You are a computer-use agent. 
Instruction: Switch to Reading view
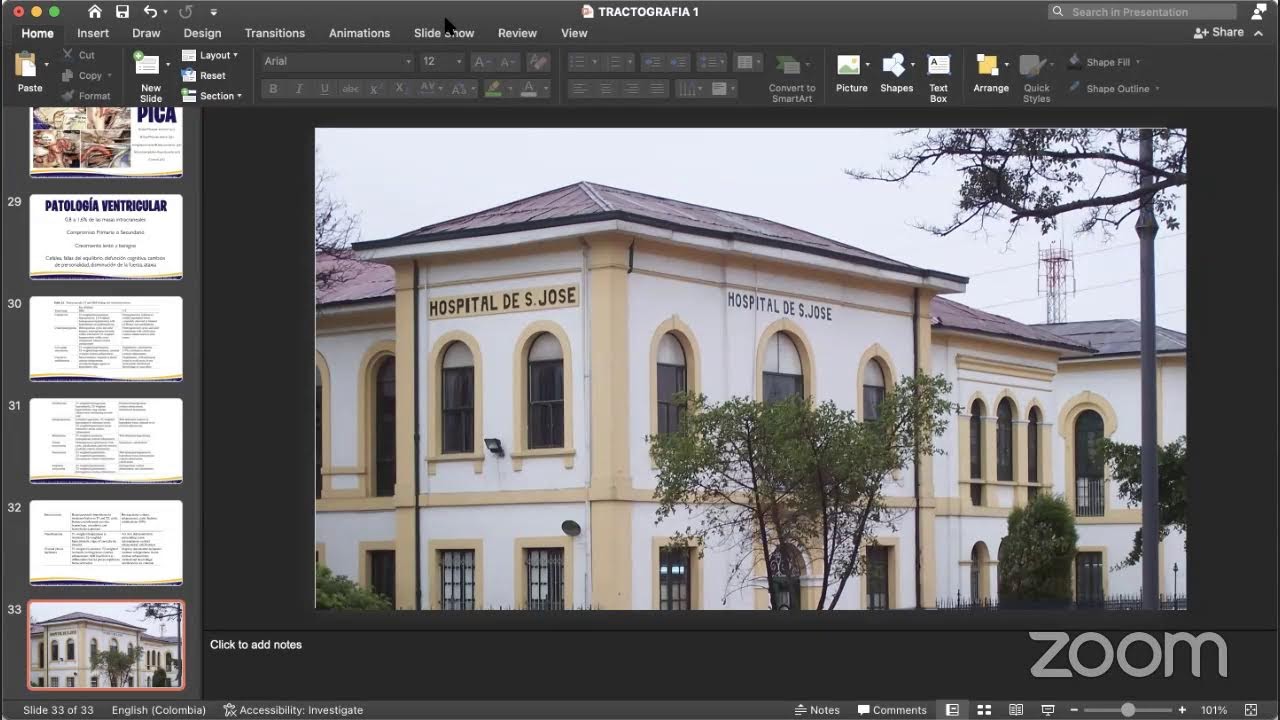point(1016,710)
